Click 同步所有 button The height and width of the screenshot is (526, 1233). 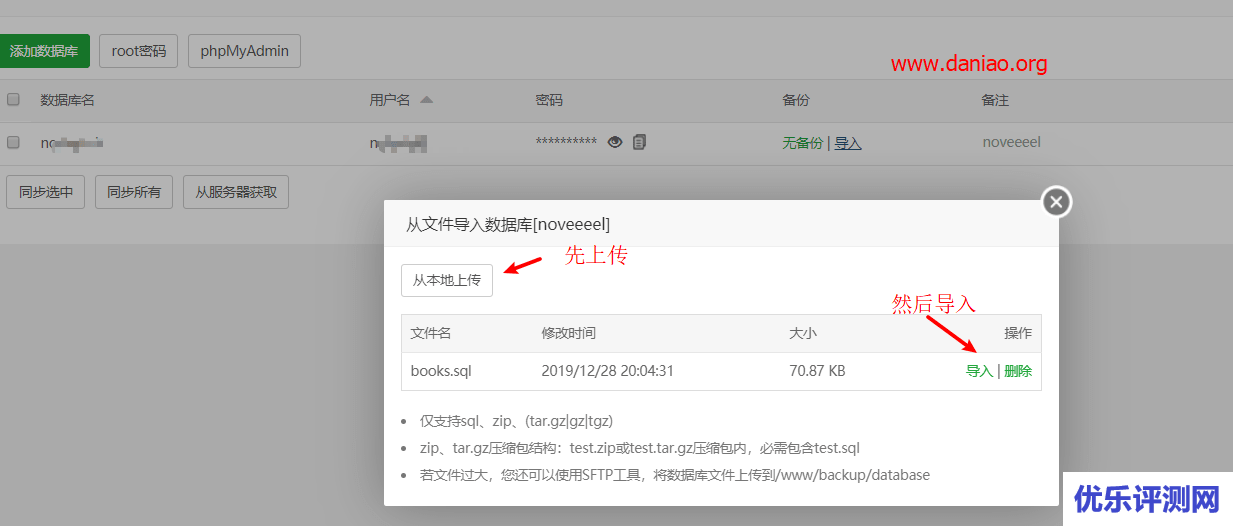coord(134,192)
